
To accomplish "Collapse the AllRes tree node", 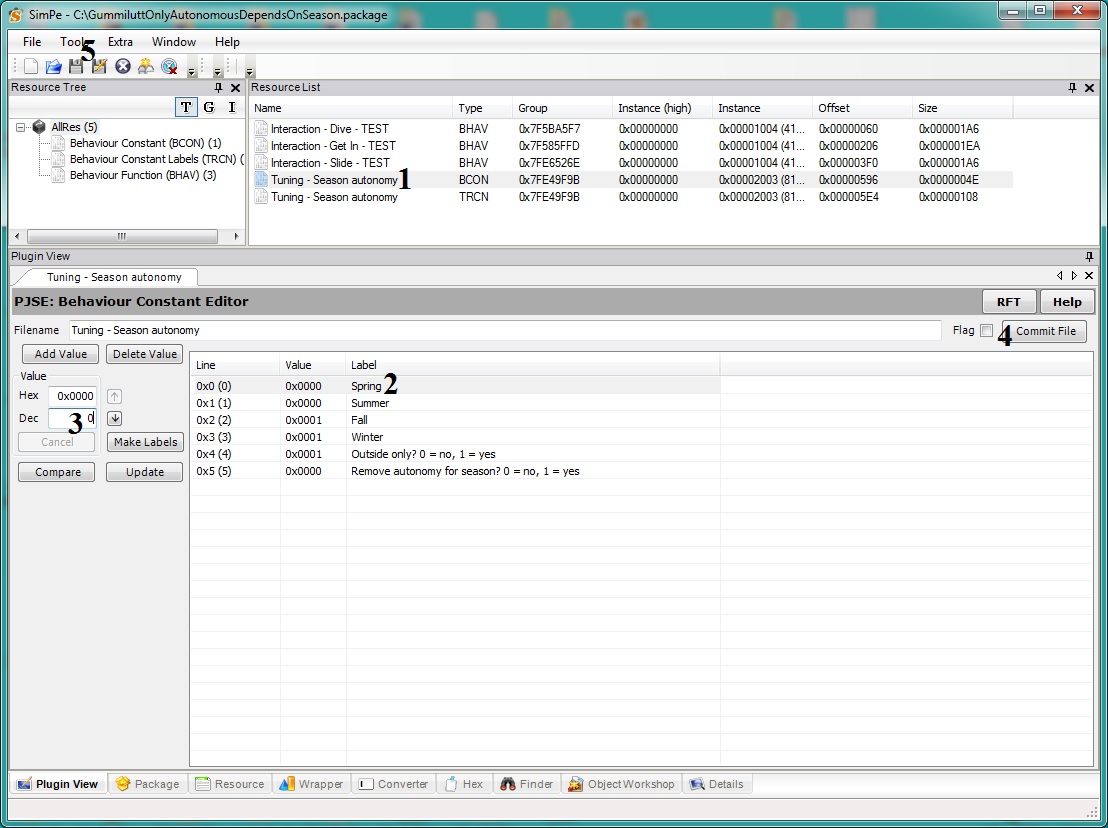I will coord(20,127).
